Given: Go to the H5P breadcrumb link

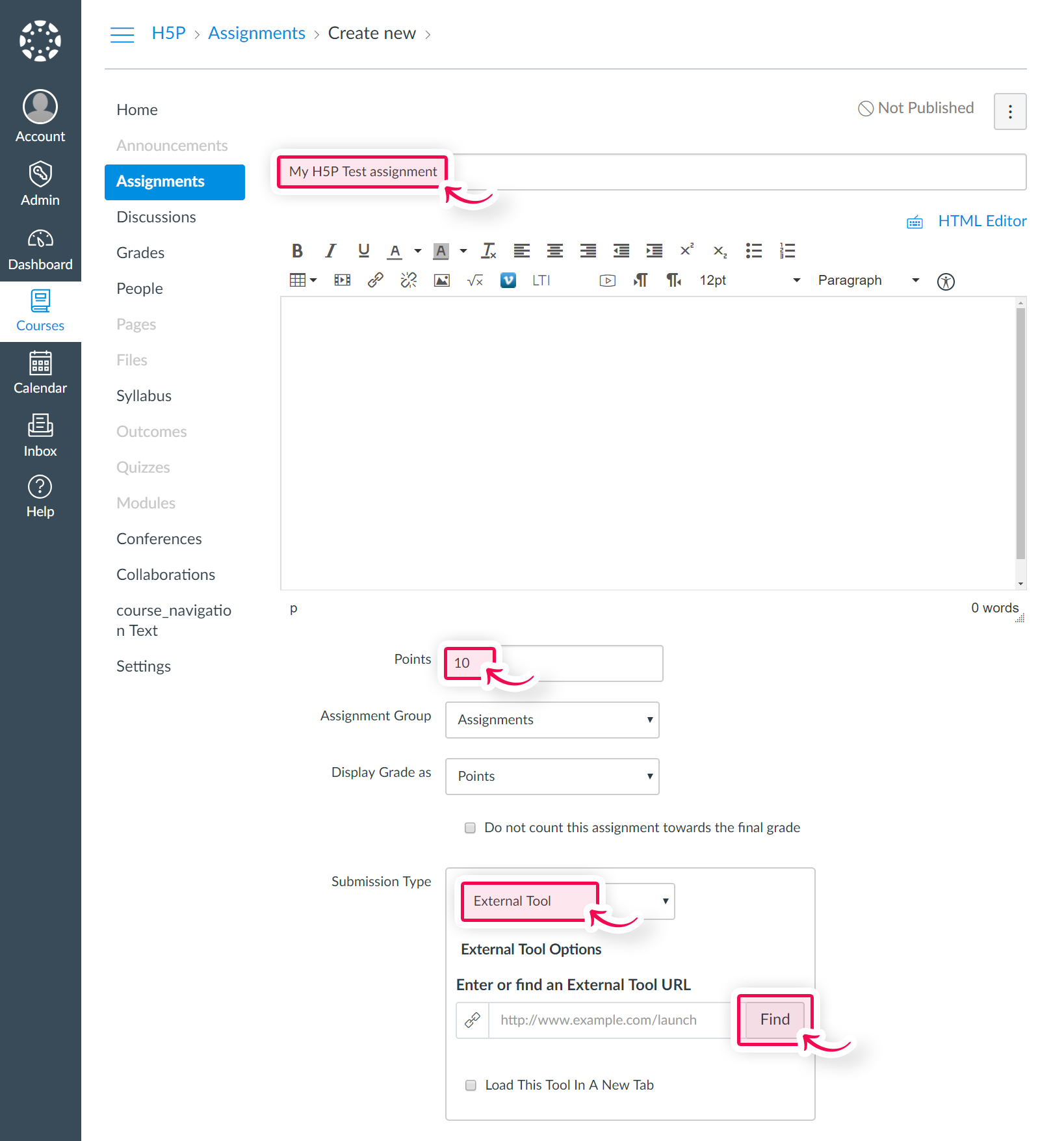Looking at the screenshot, I should pyautogui.click(x=168, y=33).
